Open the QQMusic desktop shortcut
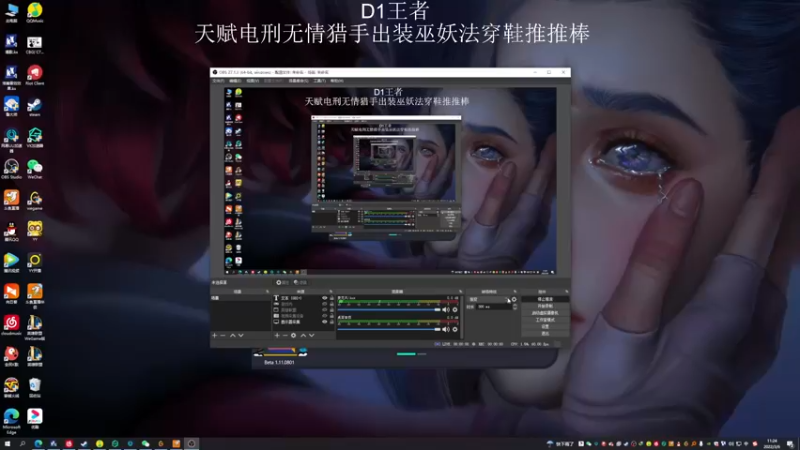The width and height of the screenshot is (800, 450). [x=35, y=12]
